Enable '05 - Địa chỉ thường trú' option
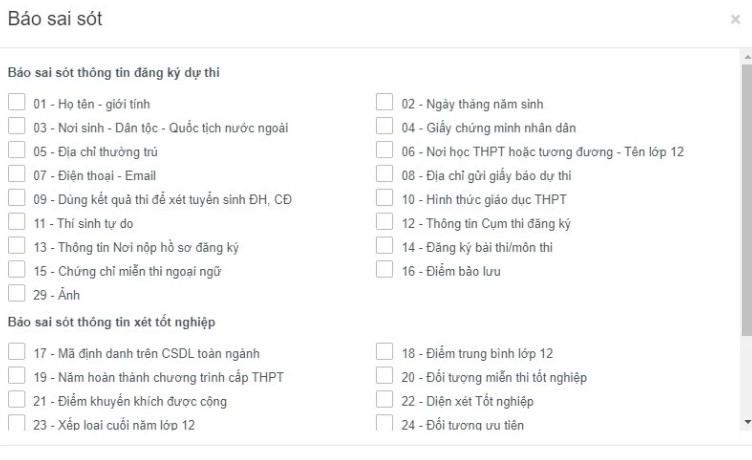This screenshot has width=752, height=460. coord(16,150)
